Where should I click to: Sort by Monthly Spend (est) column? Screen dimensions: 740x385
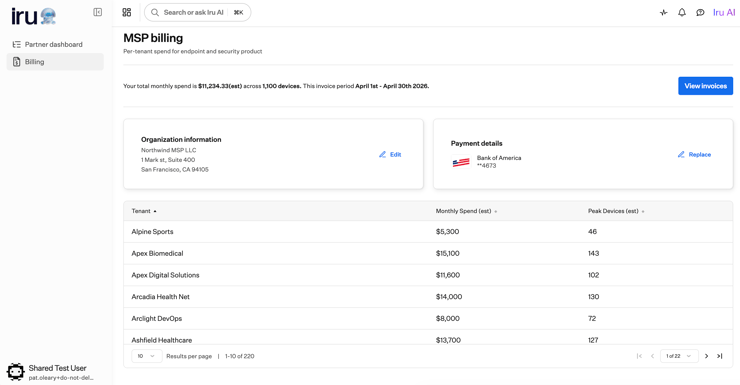tap(466, 211)
